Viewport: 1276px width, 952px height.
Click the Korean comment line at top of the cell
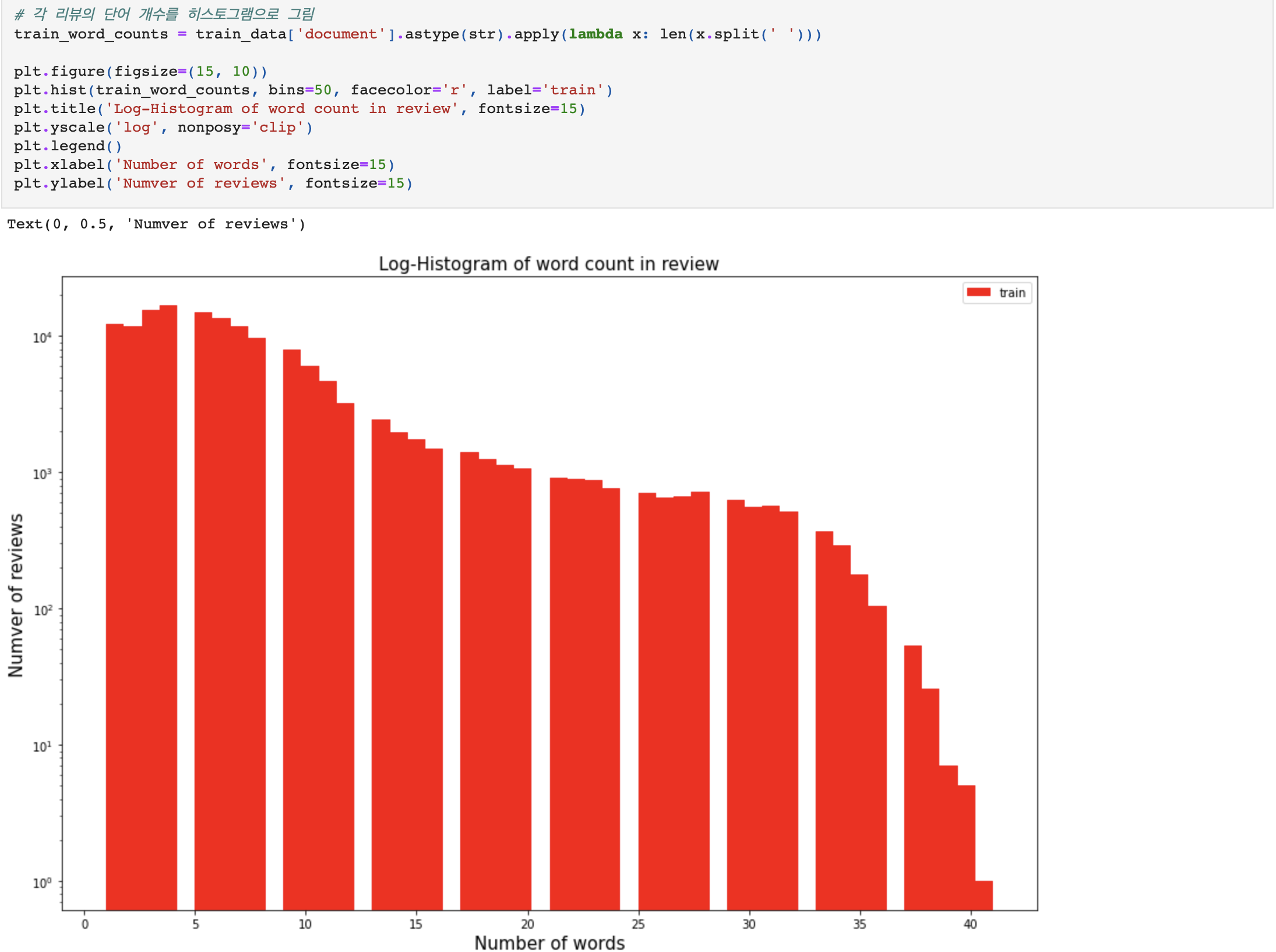click(x=164, y=14)
